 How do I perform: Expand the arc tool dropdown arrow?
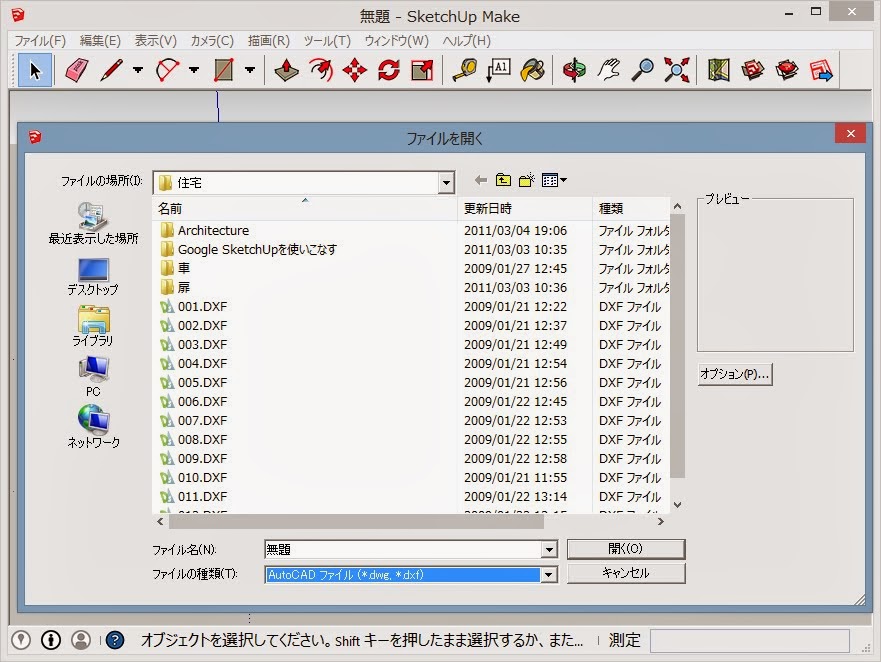click(x=194, y=70)
